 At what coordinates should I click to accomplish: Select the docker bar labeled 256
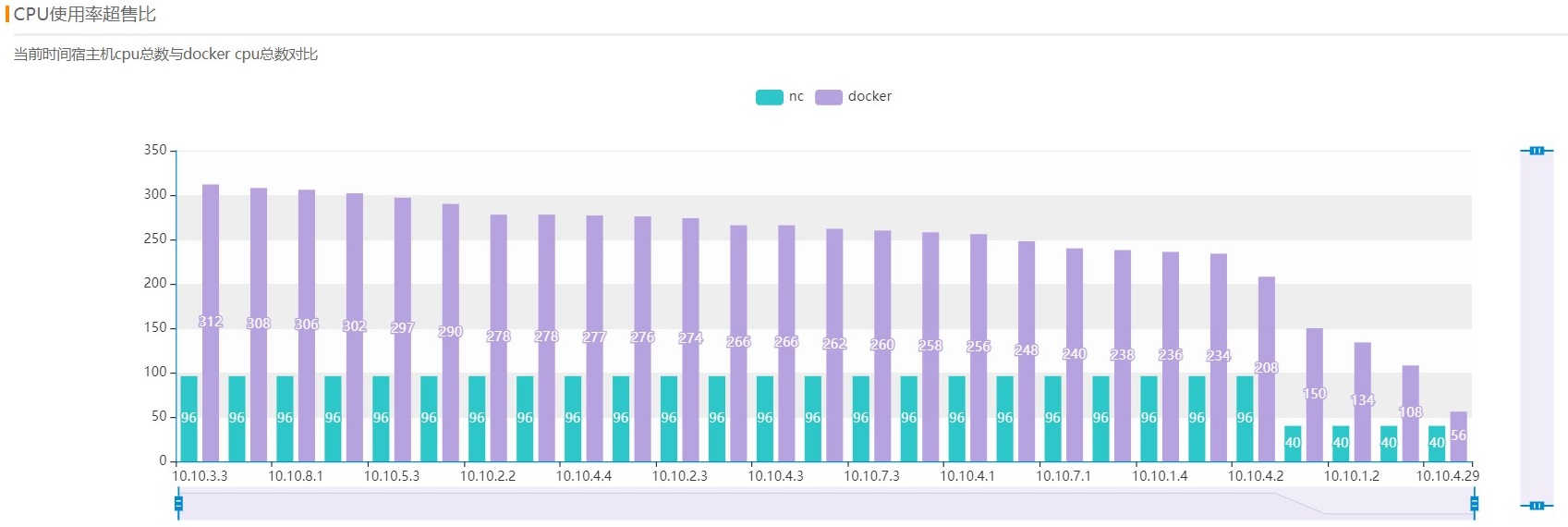click(978, 348)
